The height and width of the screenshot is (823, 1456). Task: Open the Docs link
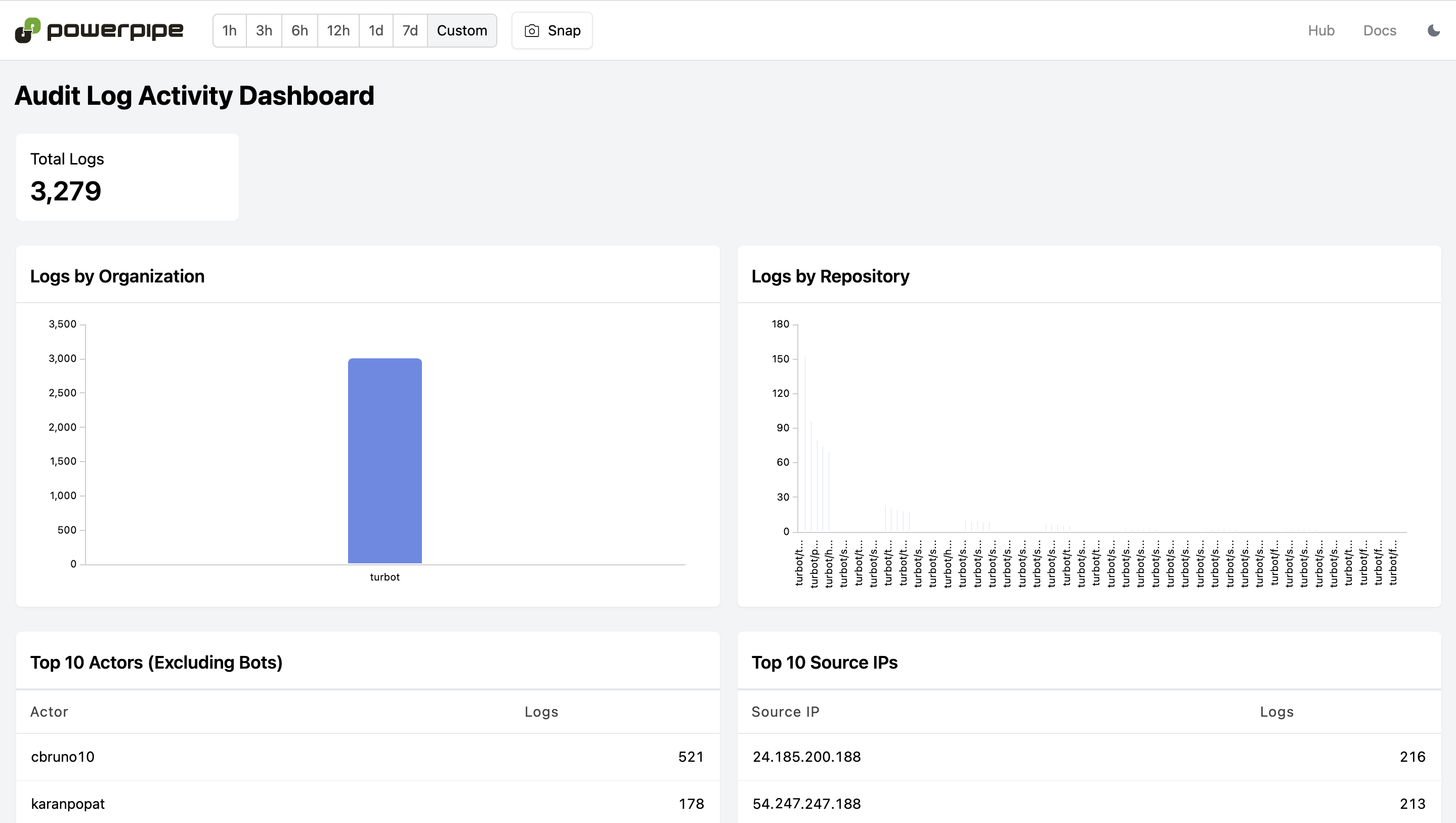click(x=1379, y=30)
